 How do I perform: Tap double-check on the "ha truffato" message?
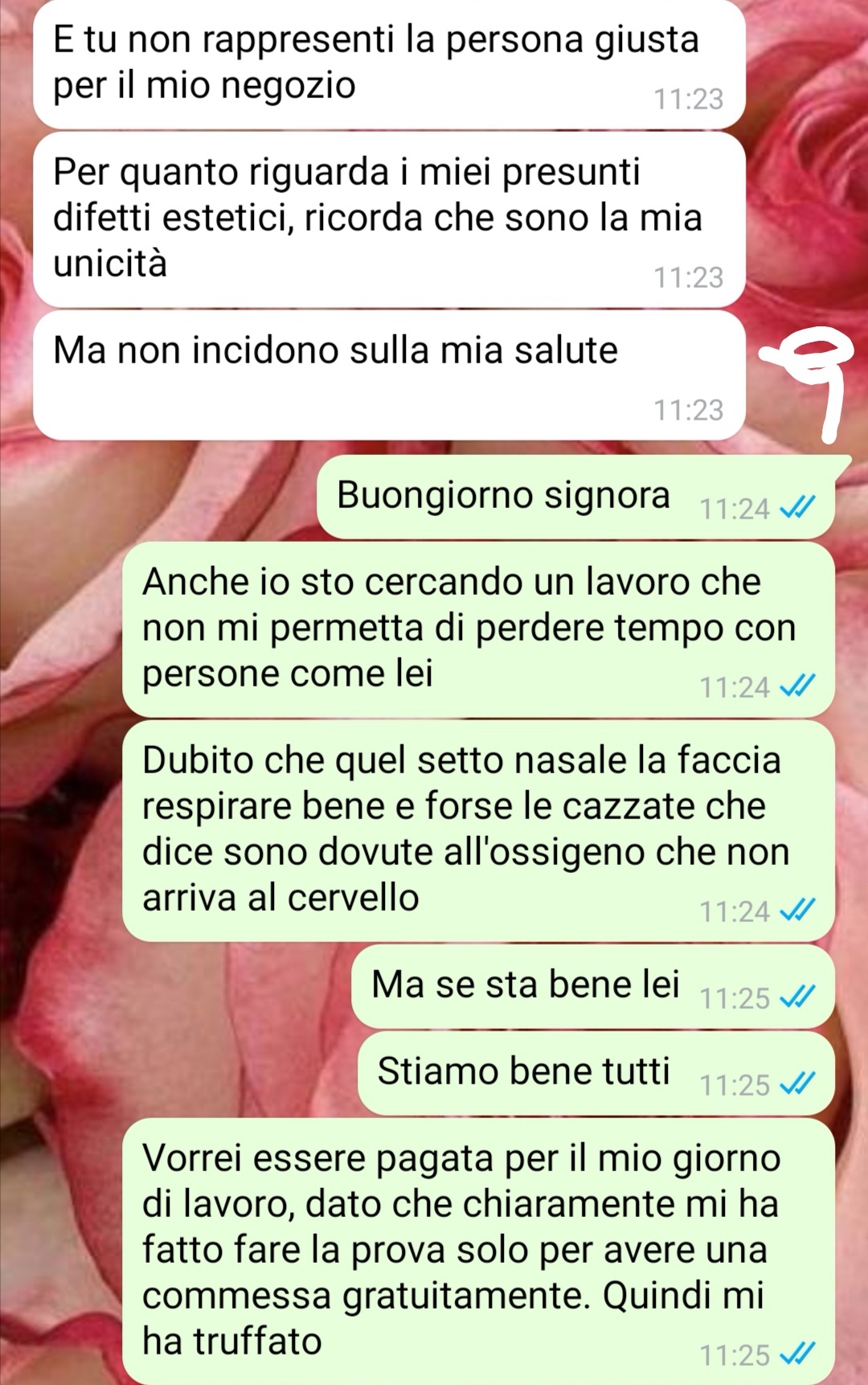pos(798,1354)
